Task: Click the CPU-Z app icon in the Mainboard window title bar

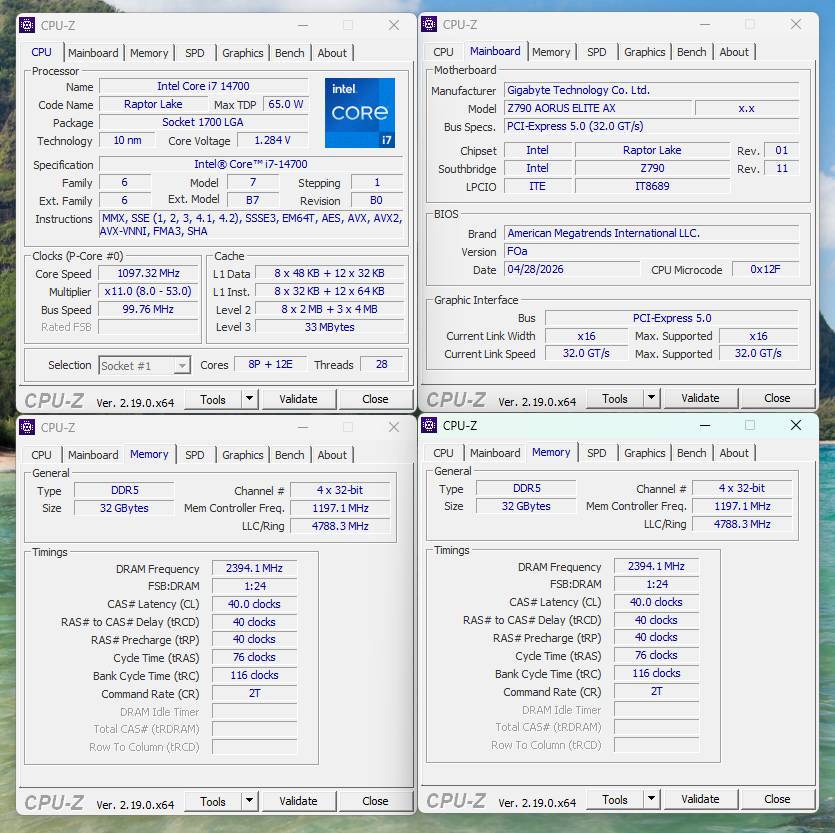Action: [x=429, y=24]
